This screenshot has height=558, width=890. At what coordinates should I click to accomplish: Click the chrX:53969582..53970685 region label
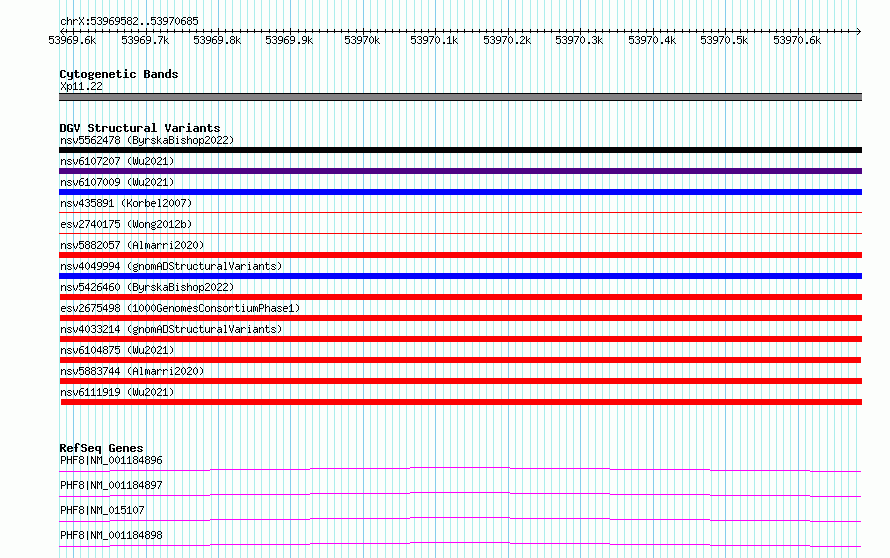point(129,21)
